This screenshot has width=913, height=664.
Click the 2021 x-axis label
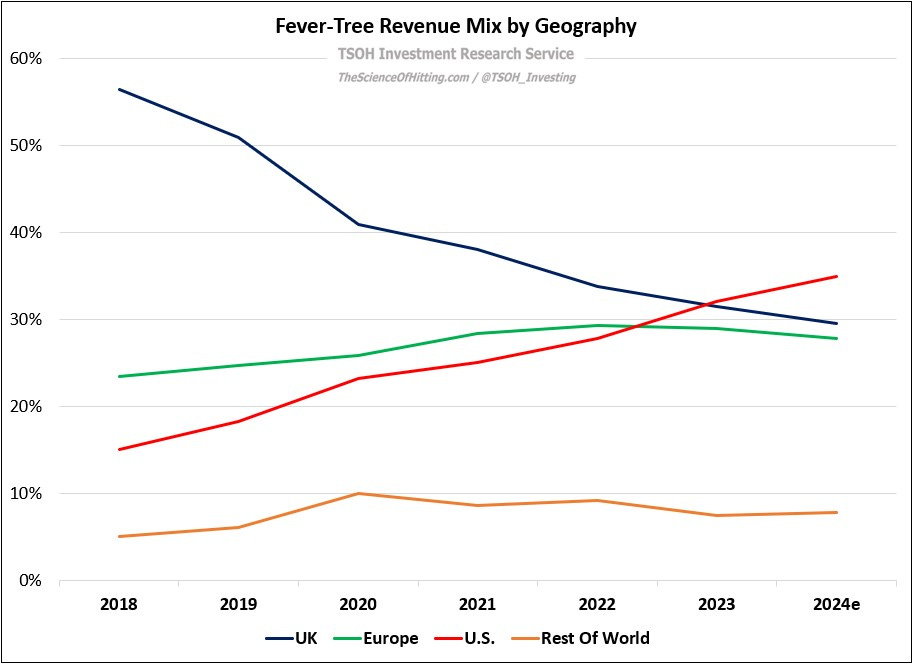pyautogui.click(x=477, y=604)
